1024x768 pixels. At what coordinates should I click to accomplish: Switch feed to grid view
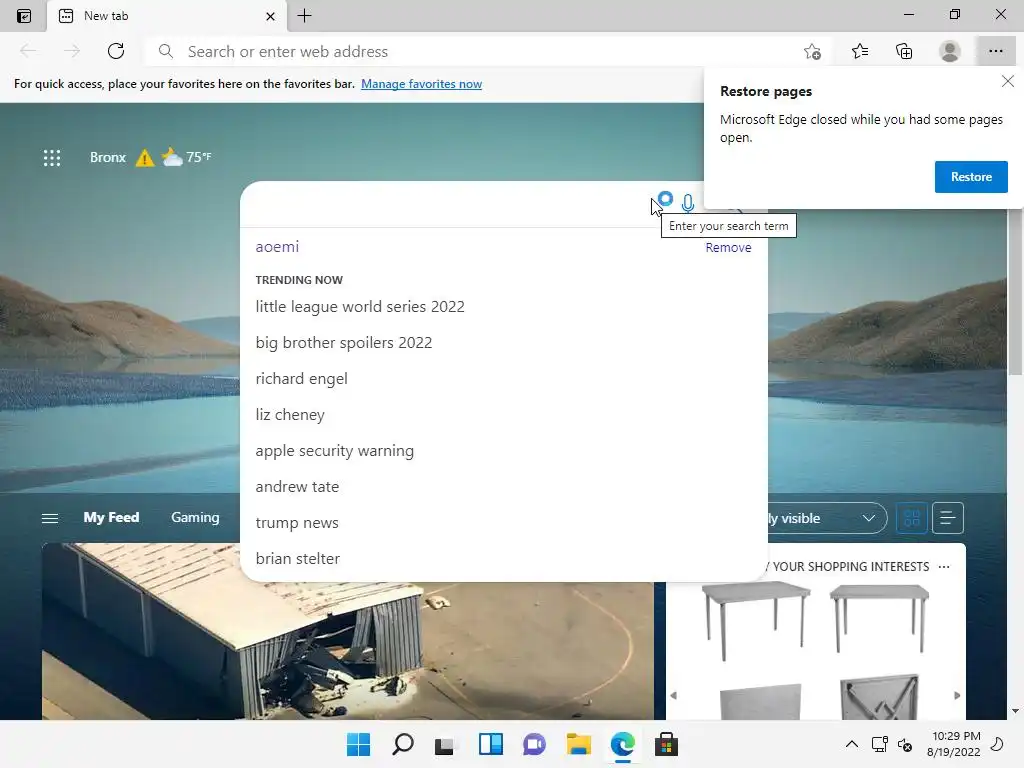tap(912, 519)
